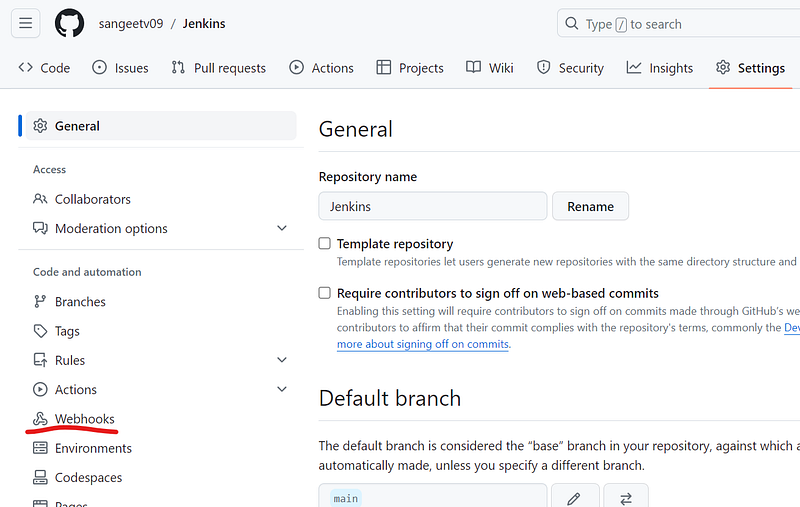The image size is (800, 507).
Task: Click the Insights graph icon
Action: [x=634, y=67]
